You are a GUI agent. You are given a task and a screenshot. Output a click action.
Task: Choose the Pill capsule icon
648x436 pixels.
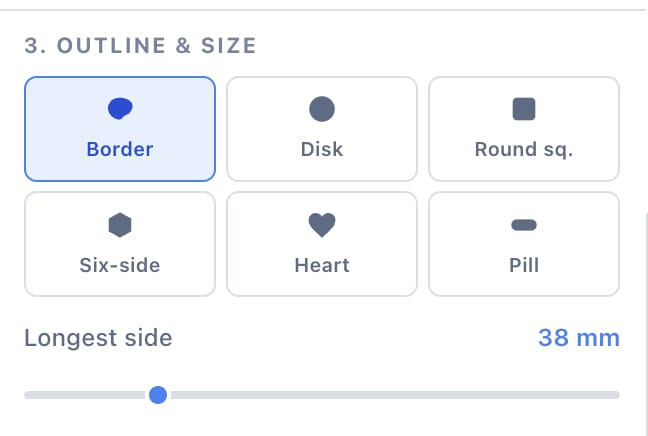pyautogui.click(x=524, y=225)
